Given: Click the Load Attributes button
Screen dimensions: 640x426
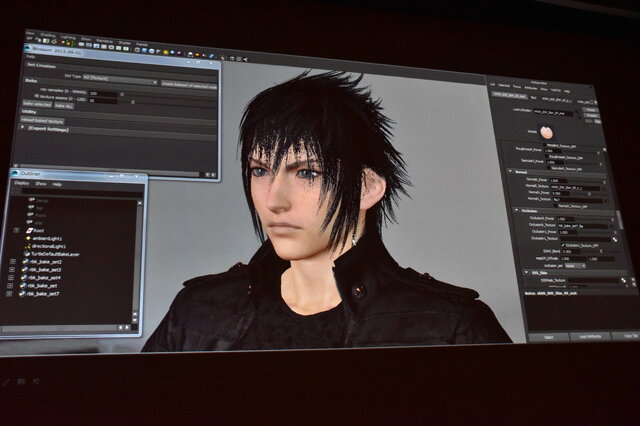Looking at the screenshot, I should point(590,337).
